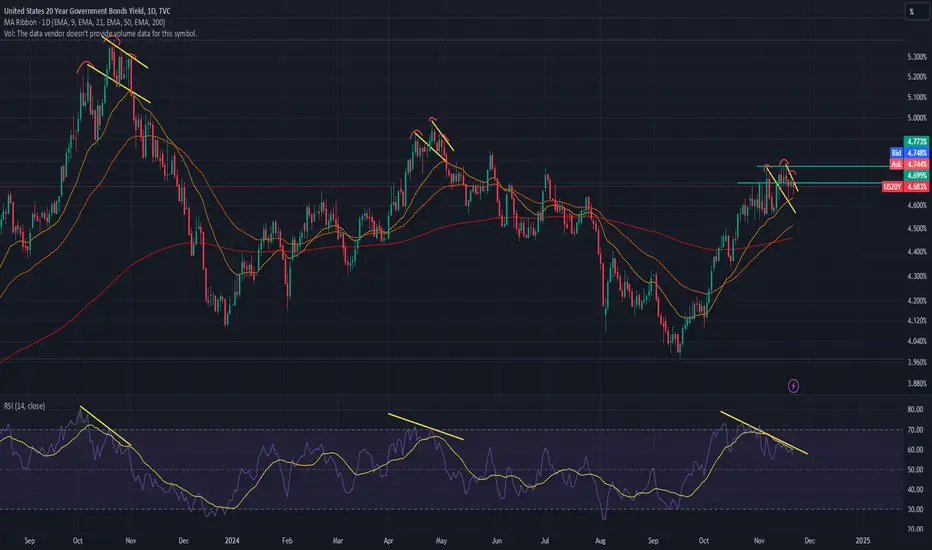Click the 'Aug' label on time axis
Image resolution: width=932 pixels, height=550 pixels.
point(600,540)
